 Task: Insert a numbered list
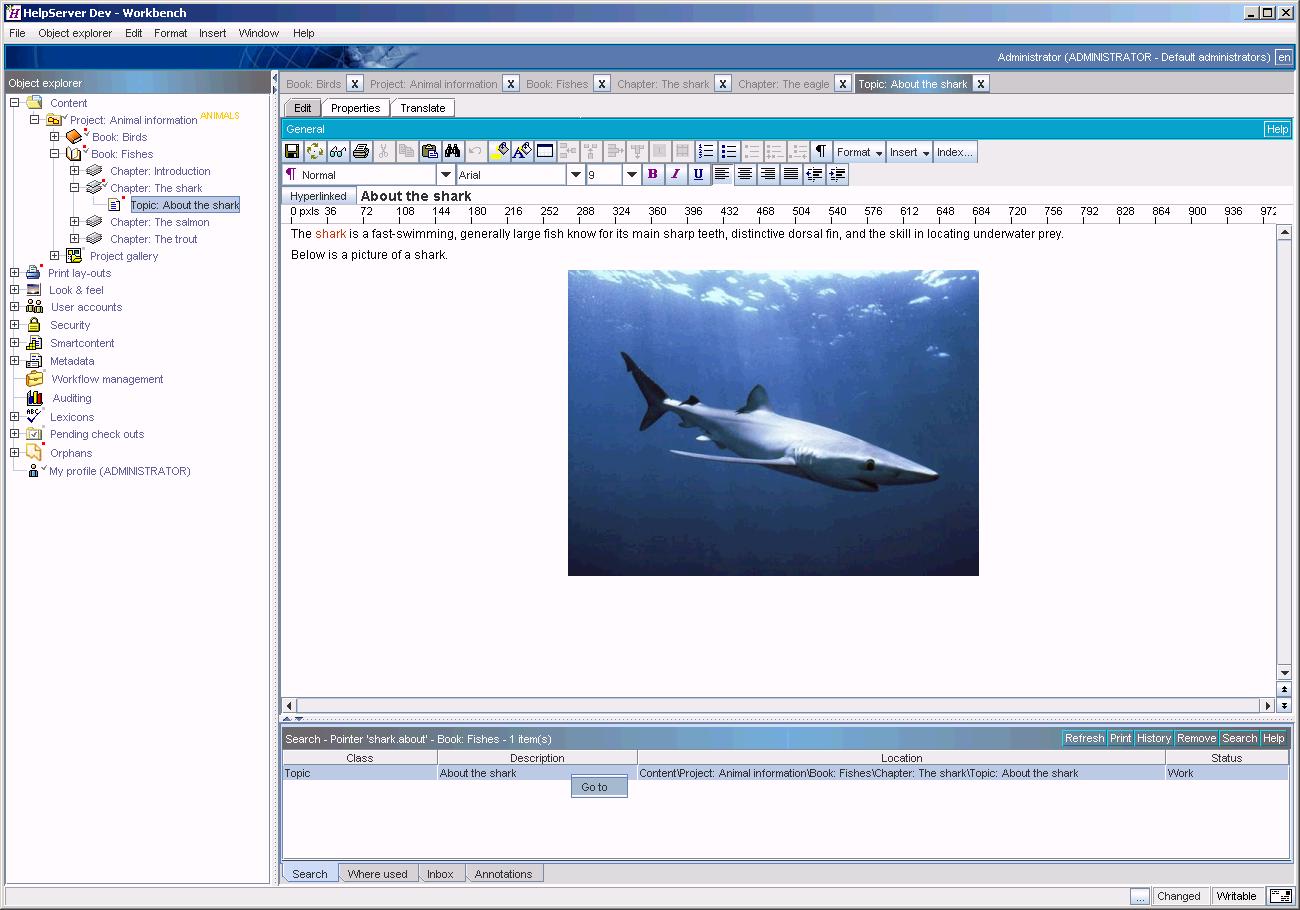point(706,152)
